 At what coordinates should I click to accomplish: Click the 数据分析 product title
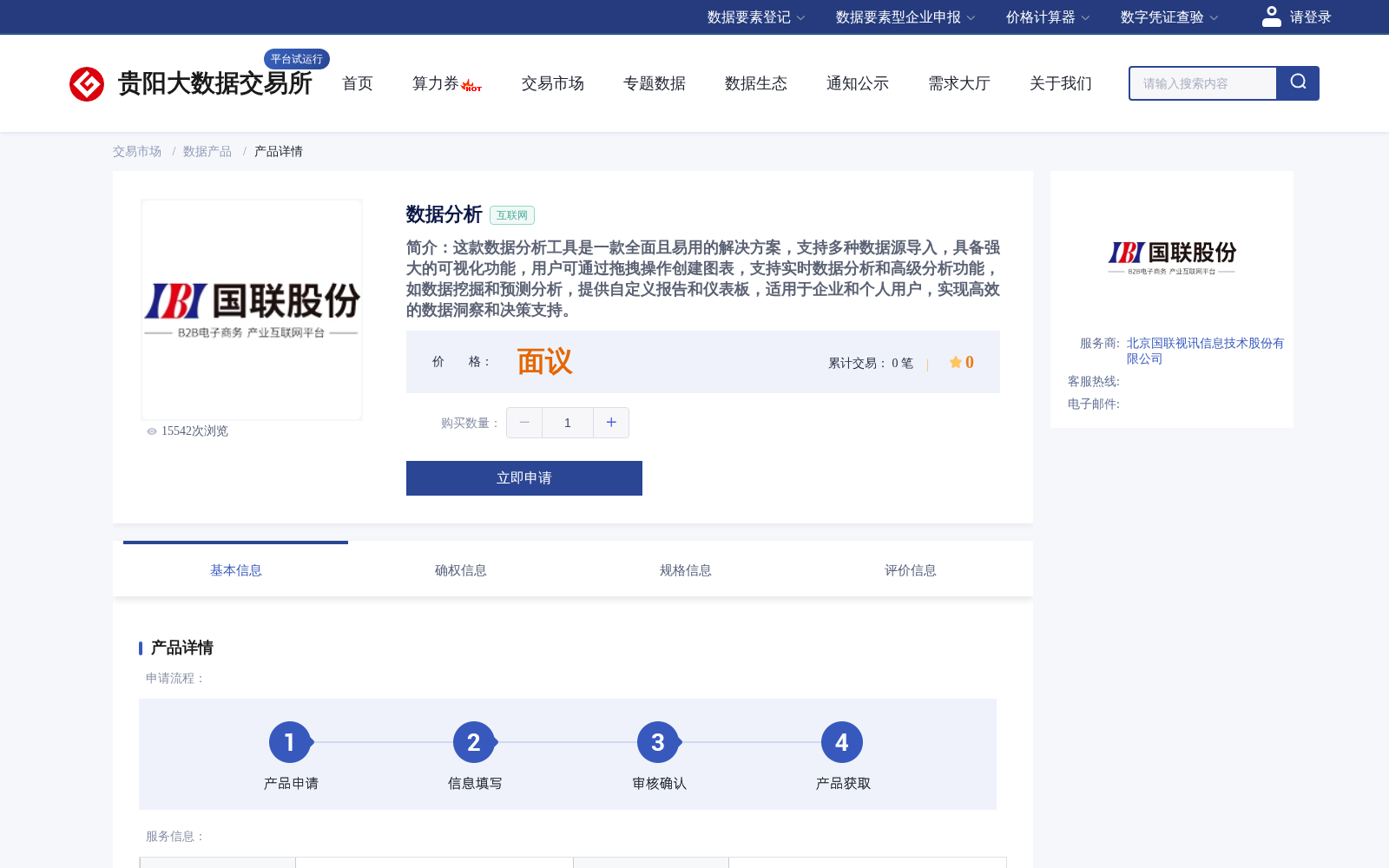[x=444, y=214]
